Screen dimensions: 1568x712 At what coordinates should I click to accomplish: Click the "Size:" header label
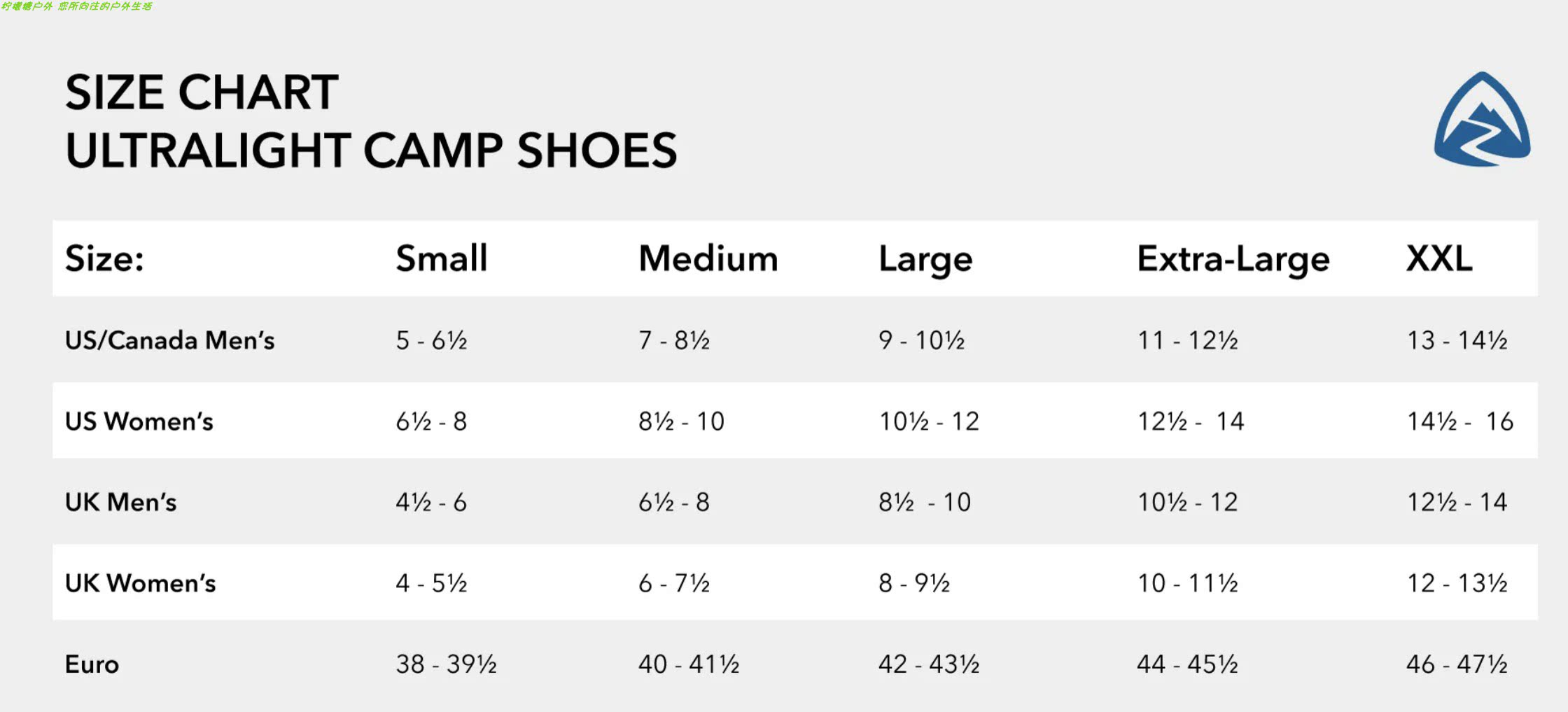coord(104,258)
